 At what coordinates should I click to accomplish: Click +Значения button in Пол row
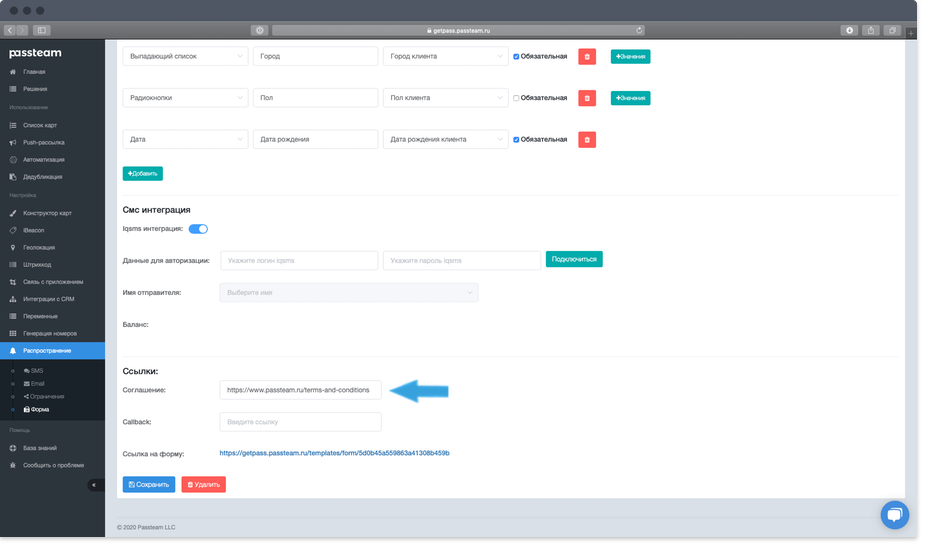point(631,98)
